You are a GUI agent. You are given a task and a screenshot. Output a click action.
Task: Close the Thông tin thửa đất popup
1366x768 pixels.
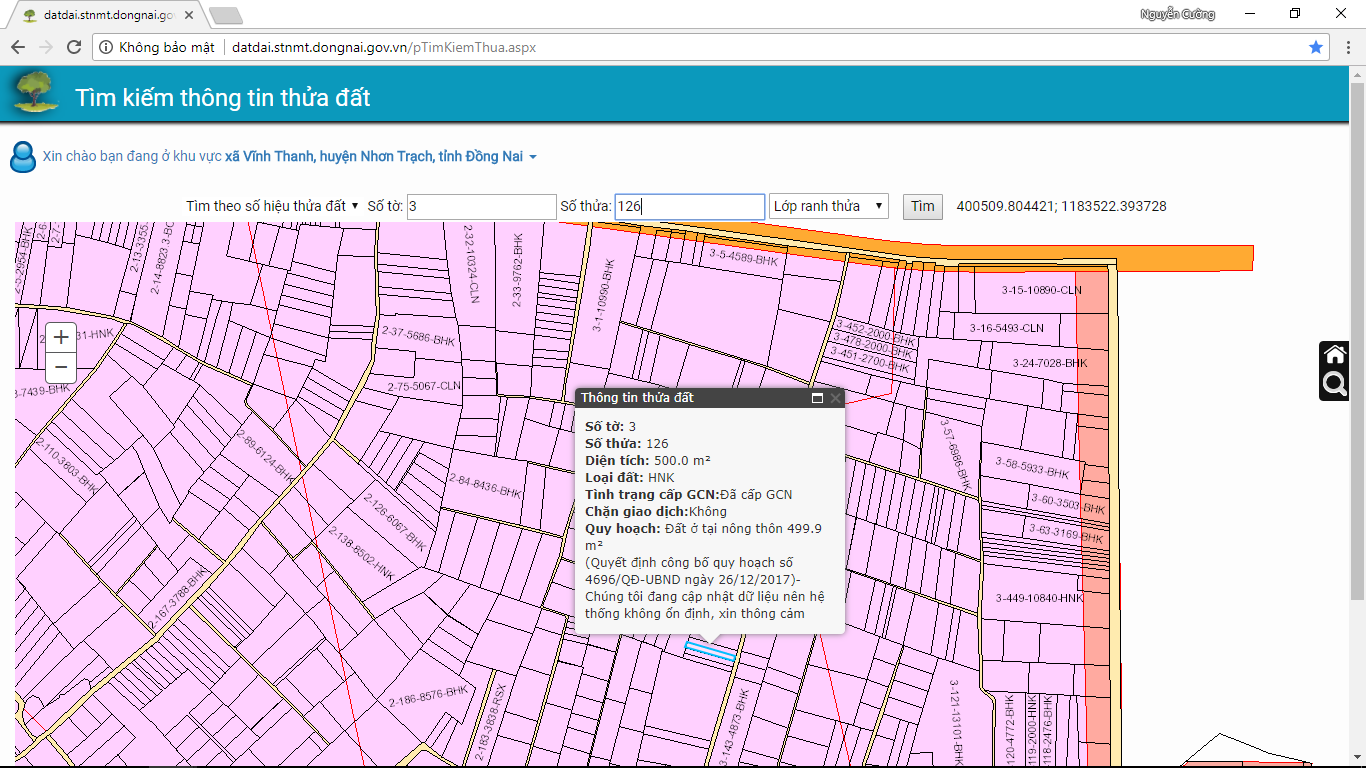point(835,398)
